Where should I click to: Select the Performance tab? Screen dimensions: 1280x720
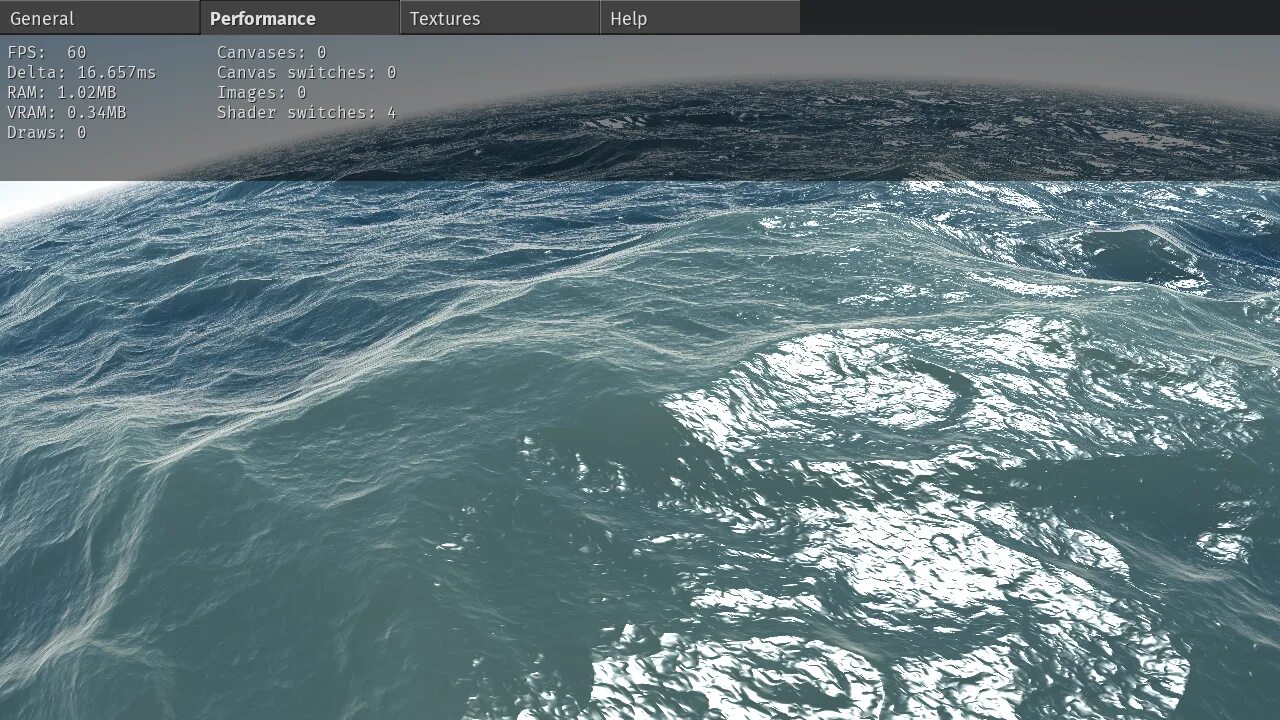[300, 18]
